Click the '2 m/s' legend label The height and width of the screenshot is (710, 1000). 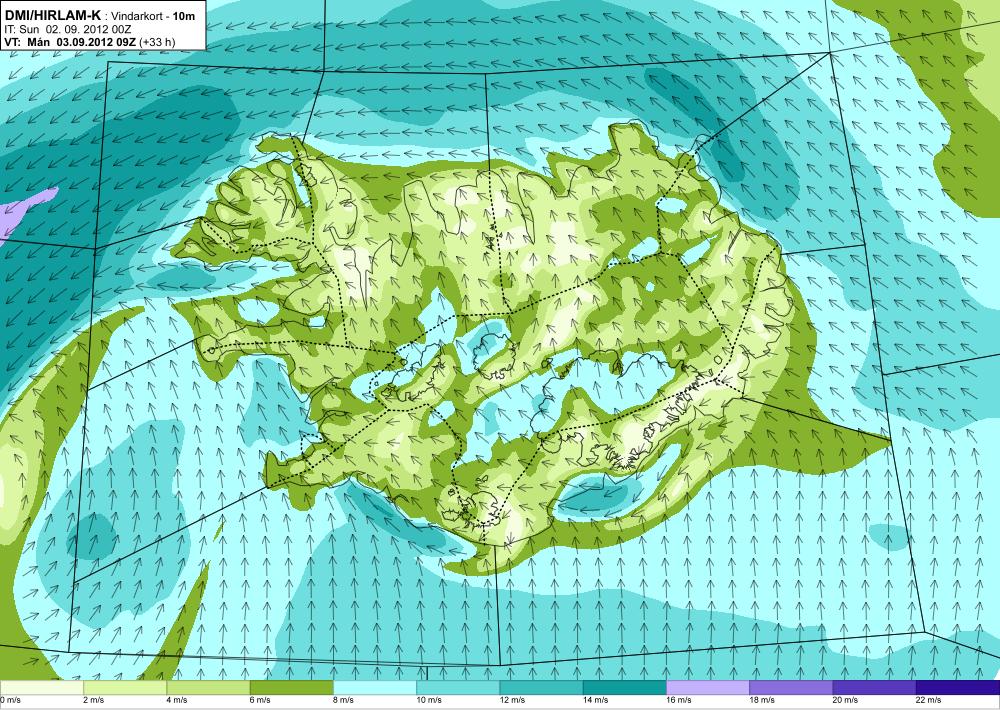tap(94, 700)
